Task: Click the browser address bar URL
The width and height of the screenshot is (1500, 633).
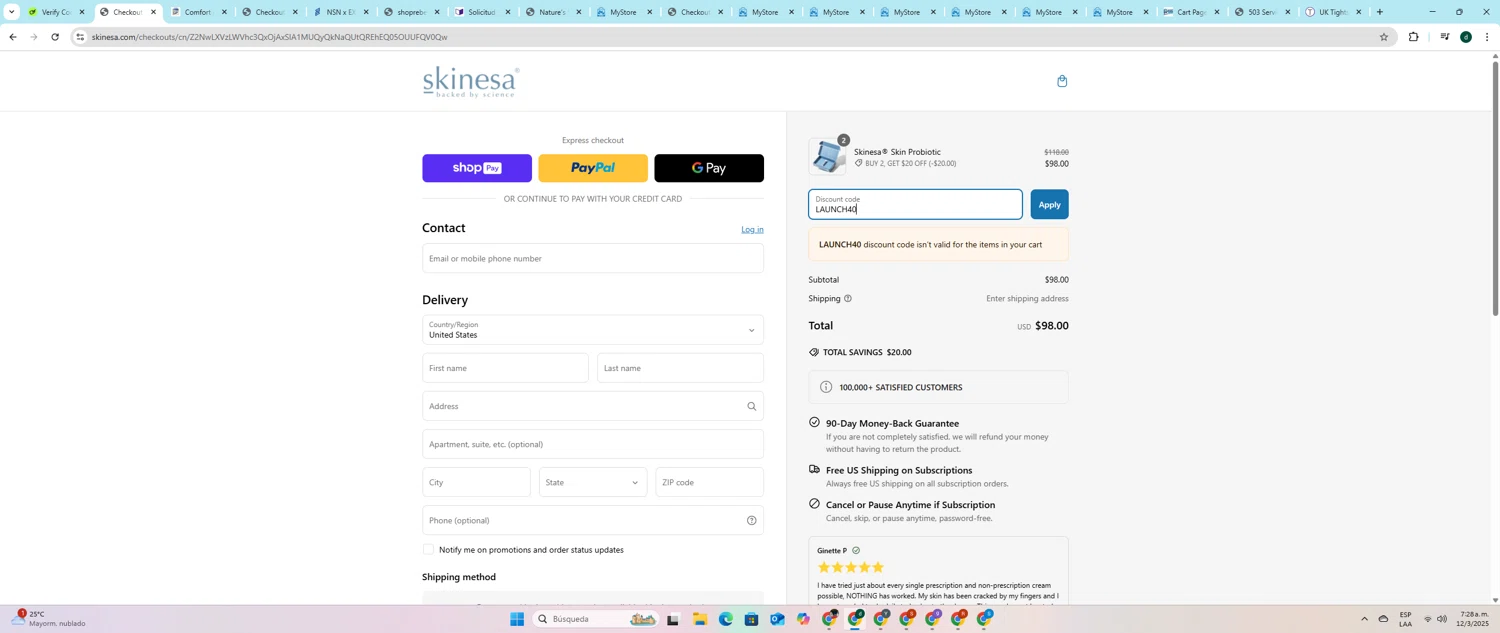Action: [x=270, y=37]
